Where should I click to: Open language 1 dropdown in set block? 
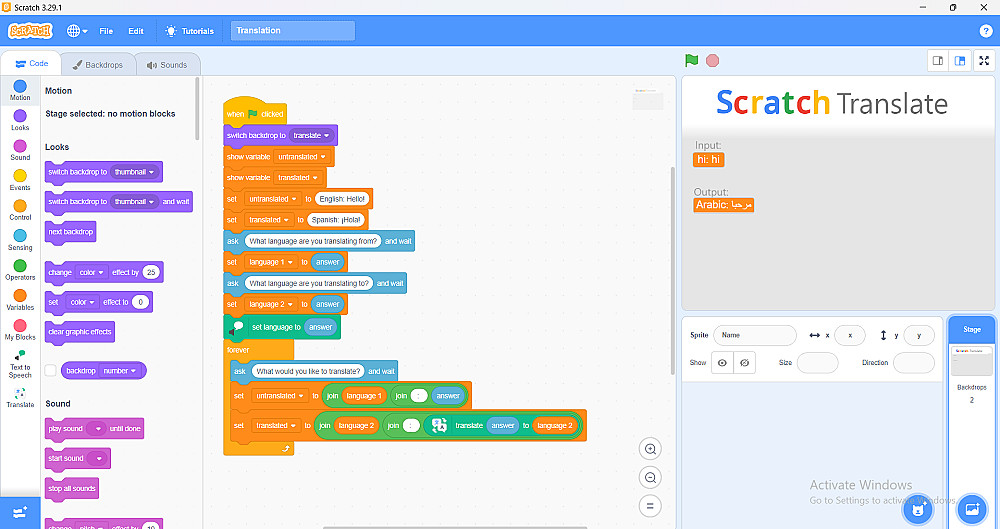[x=272, y=262]
